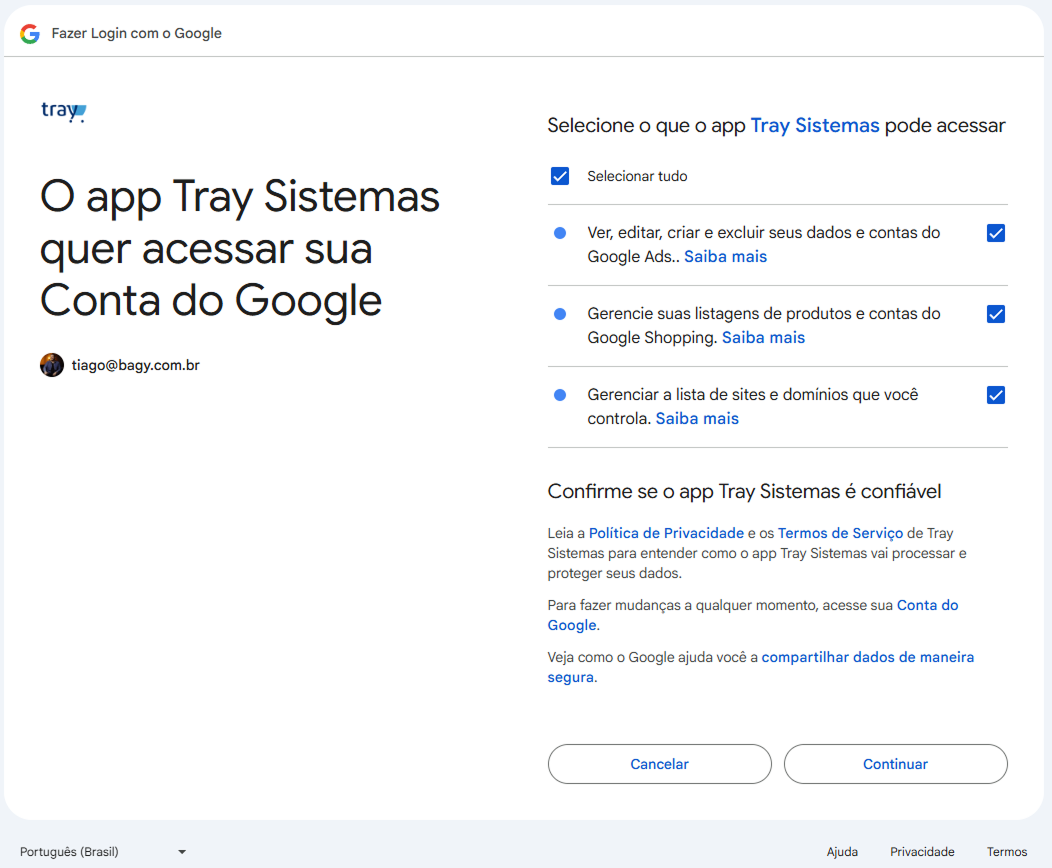Click the Ajuda footer link
The width and height of the screenshot is (1052, 868).
tap(842, 852)
